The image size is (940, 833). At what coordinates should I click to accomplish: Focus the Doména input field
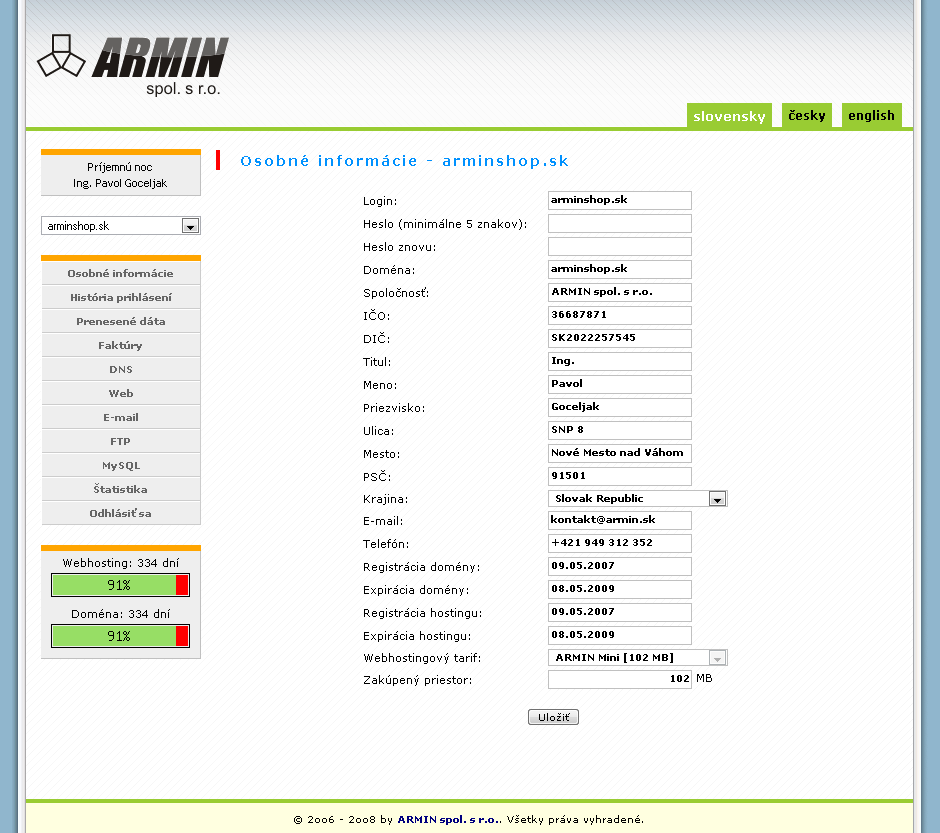tap(619, 269)
